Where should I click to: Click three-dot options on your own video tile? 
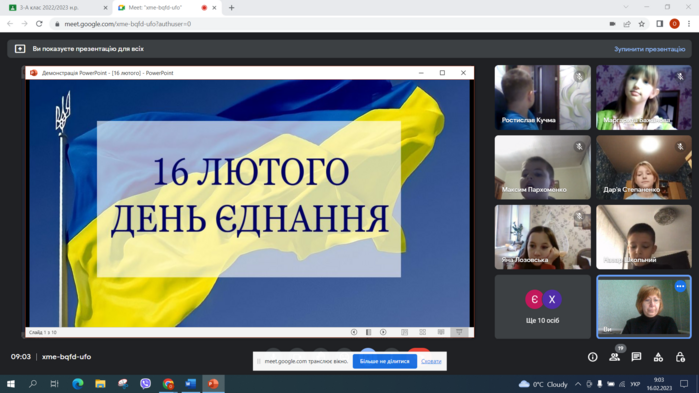[680, 287]
